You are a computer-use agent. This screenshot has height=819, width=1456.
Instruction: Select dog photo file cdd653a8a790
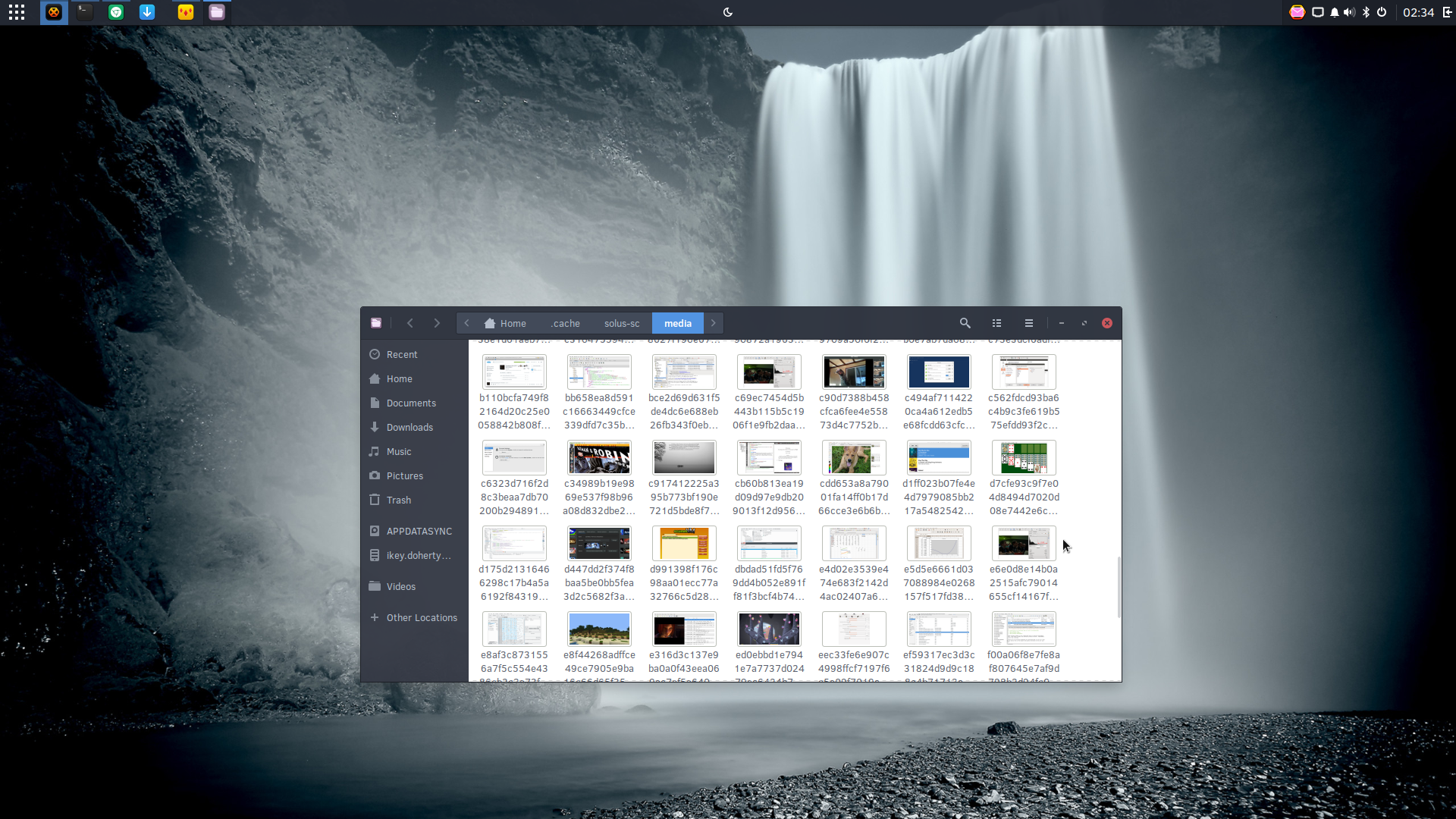[x=854, y=458]
